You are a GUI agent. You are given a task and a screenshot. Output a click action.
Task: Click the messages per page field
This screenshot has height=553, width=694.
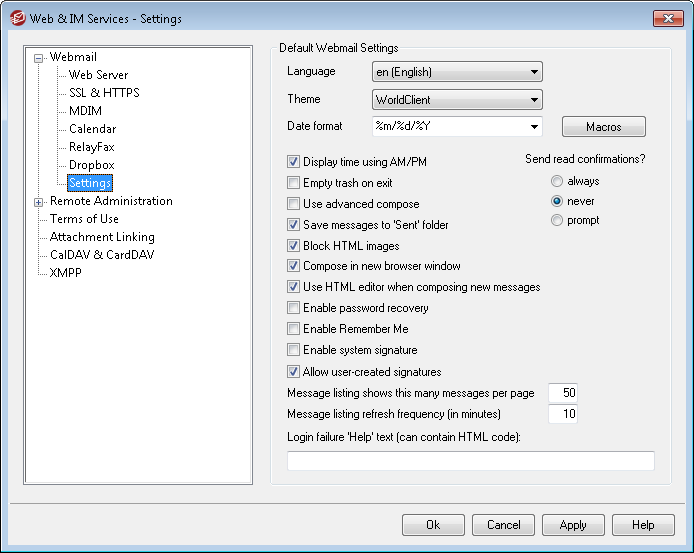tap(563, 393)
